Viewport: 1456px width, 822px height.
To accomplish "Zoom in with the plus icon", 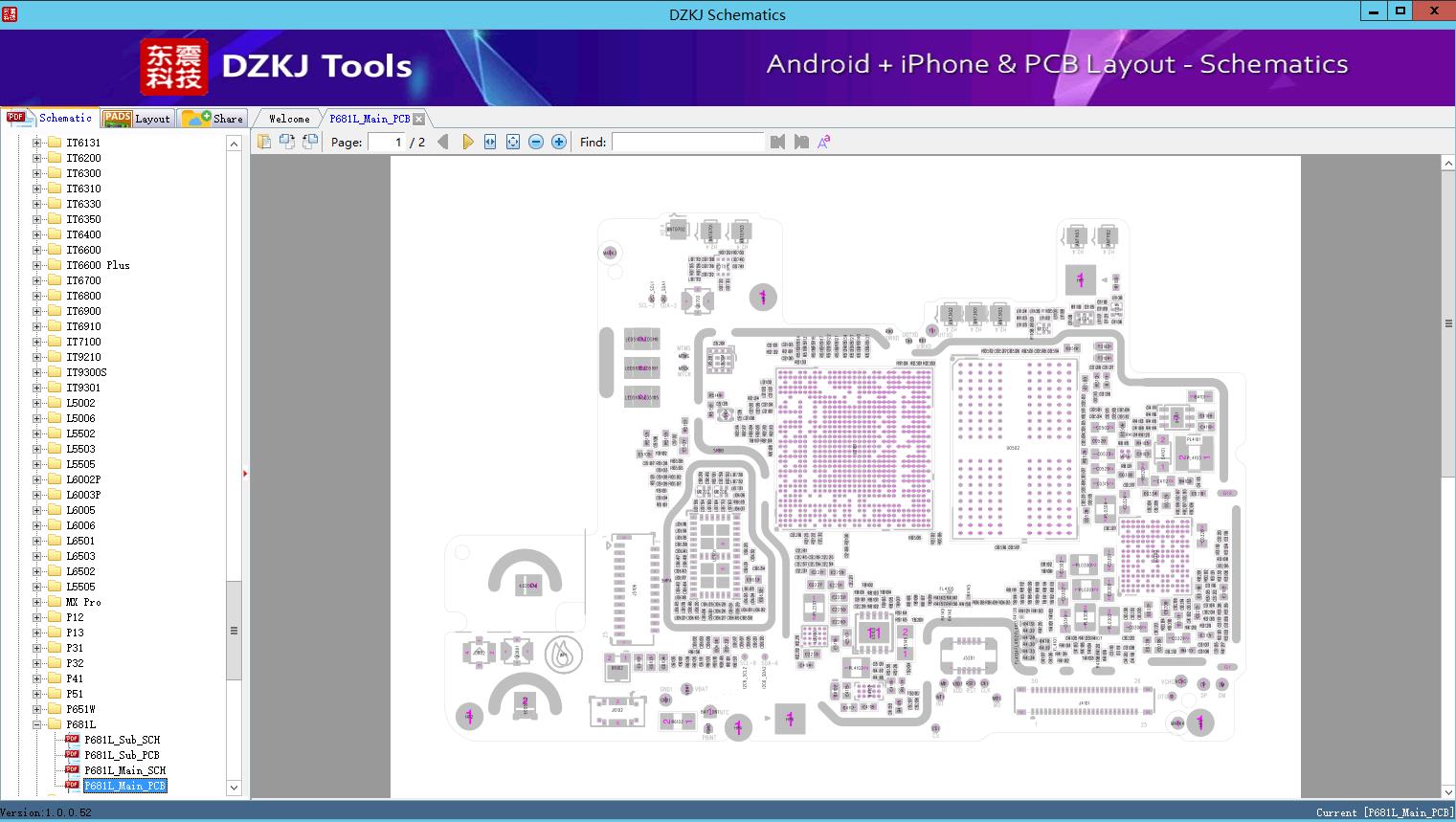I will tap(559, 142).
